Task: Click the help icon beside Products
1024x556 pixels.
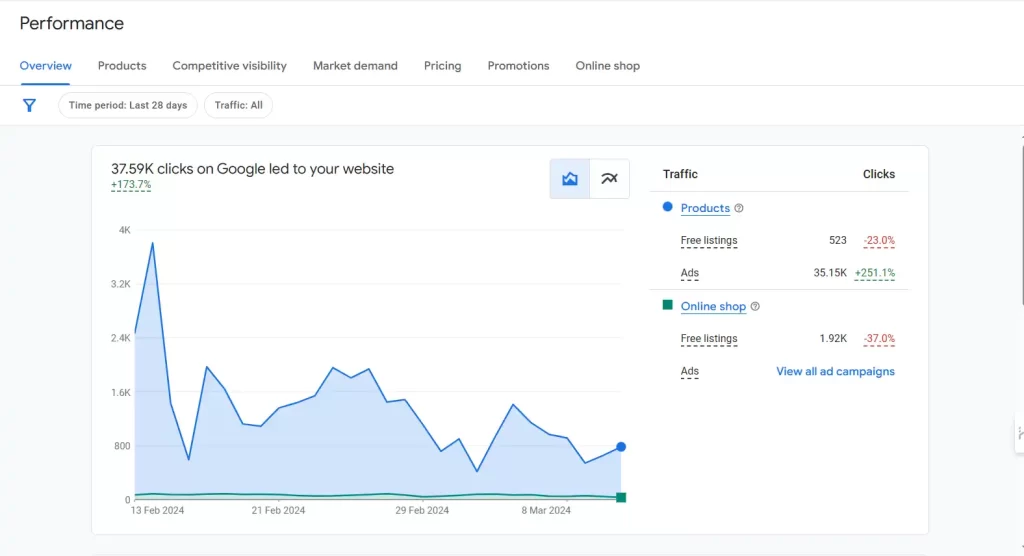Action: (739, 208)
